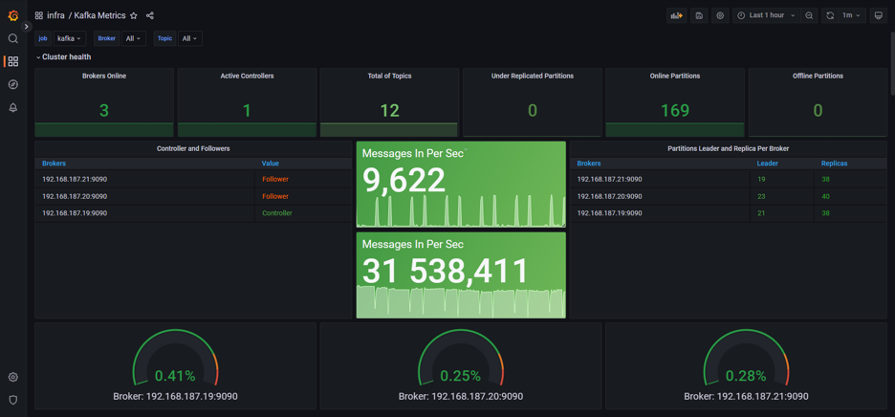
Task: Open the Topic All variable dropdown
Action: coord(190,38)
